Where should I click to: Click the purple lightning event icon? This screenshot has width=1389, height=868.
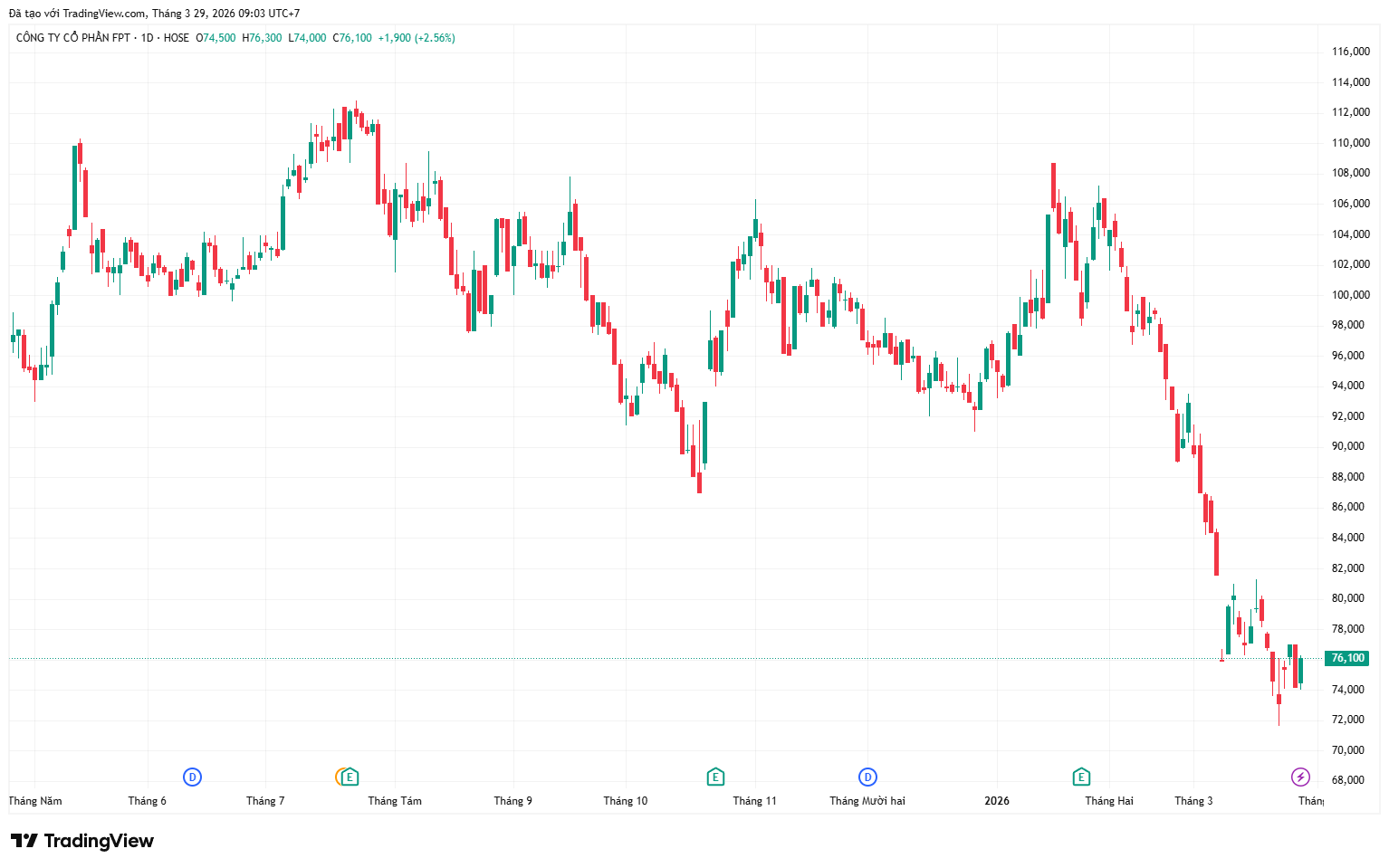tap(1300, 777)
